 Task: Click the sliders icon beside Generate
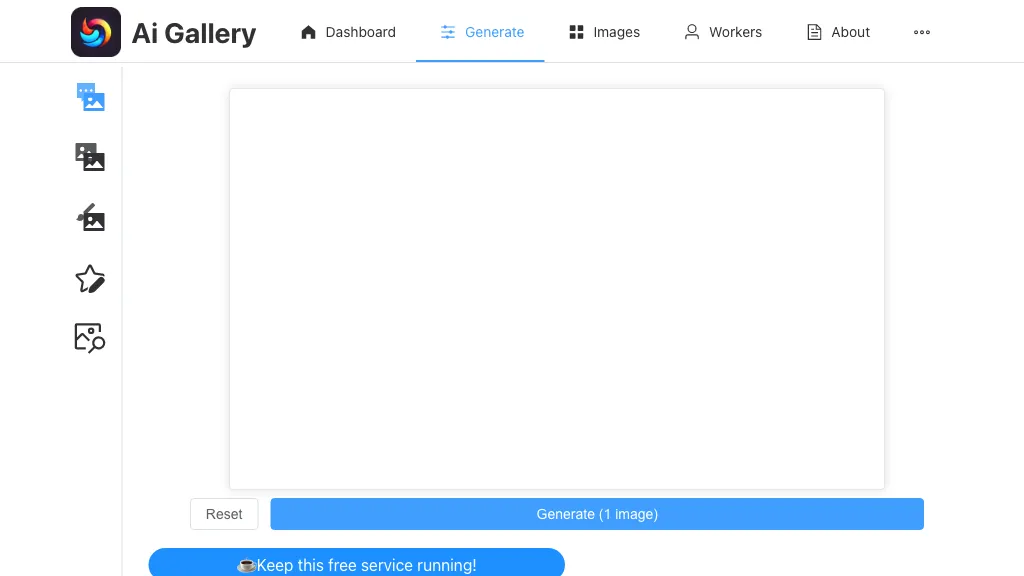pyautogui.click(x=448, y=32)
